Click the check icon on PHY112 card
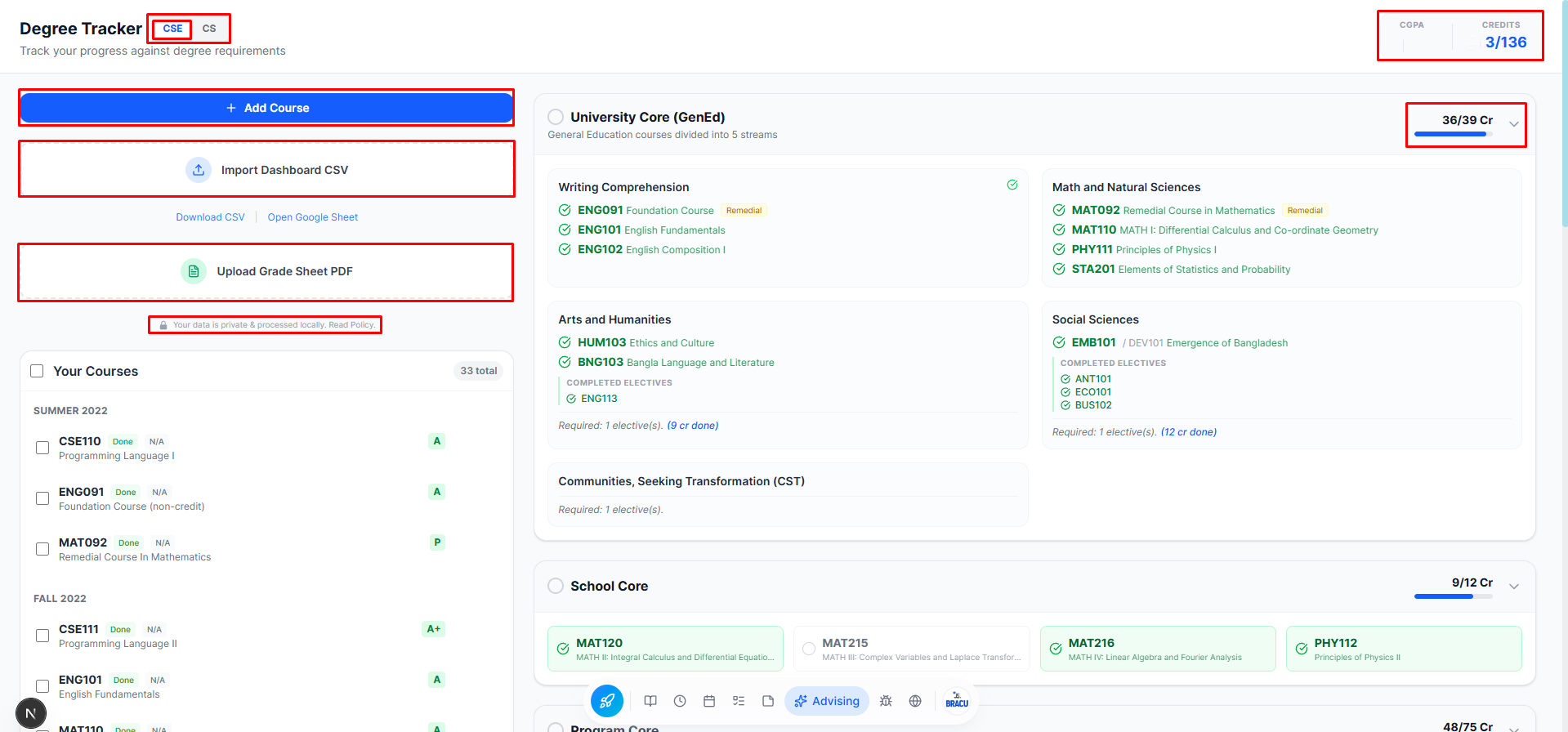This screenshot has height=732, width=1568. pyautogui.click(x=1302, y=649)
